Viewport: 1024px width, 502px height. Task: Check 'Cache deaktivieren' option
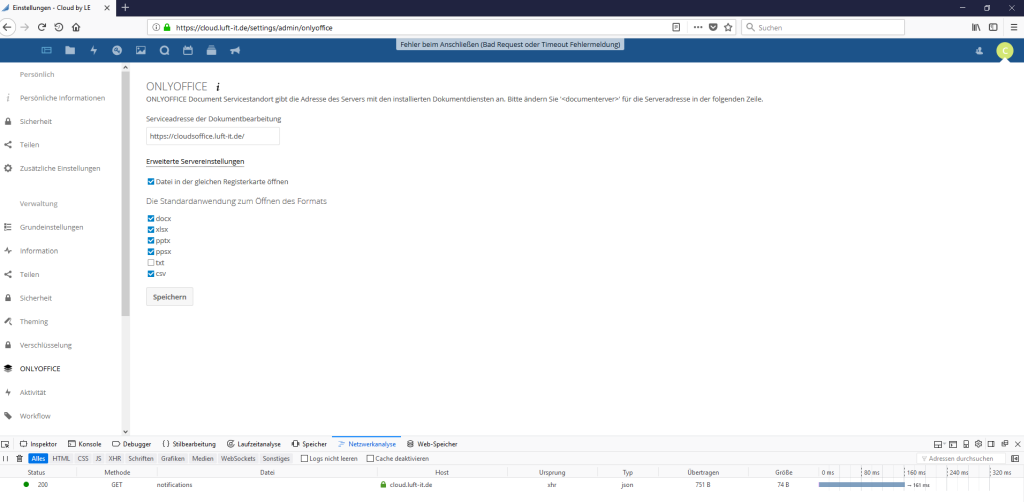[370, 458]
